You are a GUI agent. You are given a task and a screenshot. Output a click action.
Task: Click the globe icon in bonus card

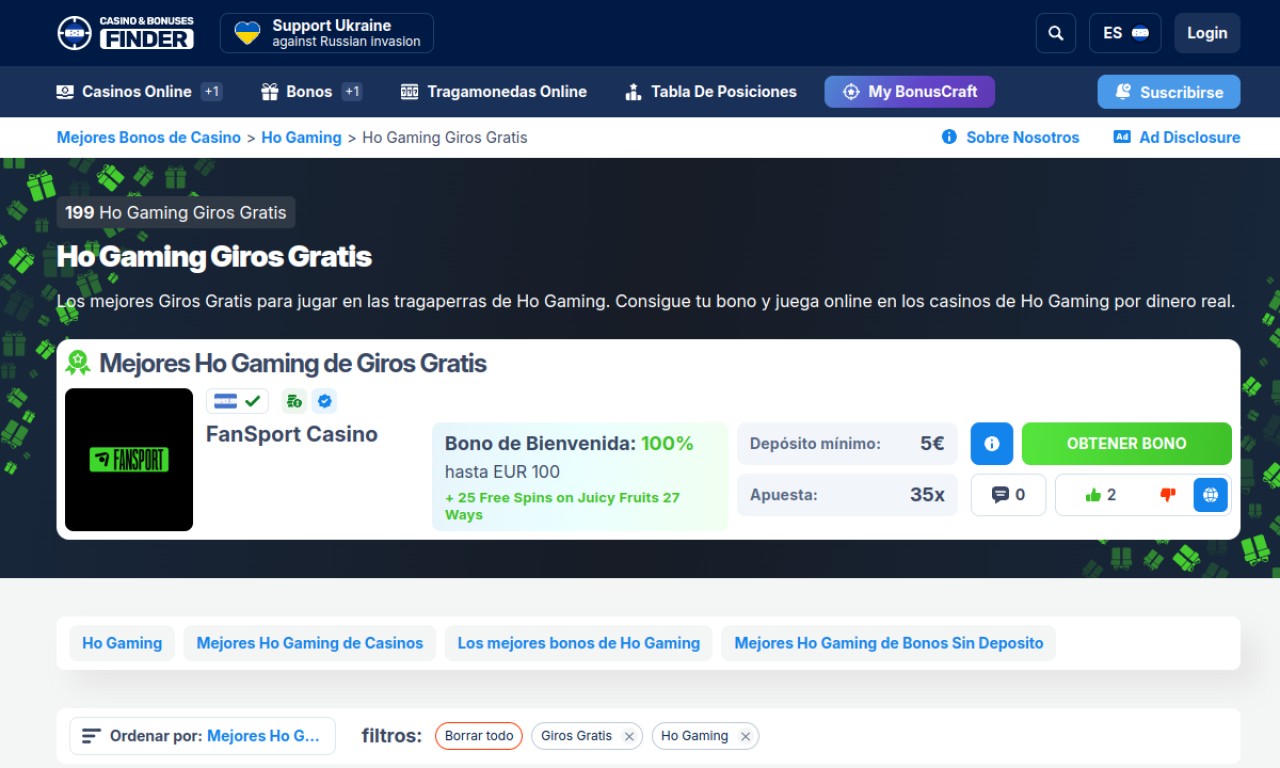(1210, 495)
